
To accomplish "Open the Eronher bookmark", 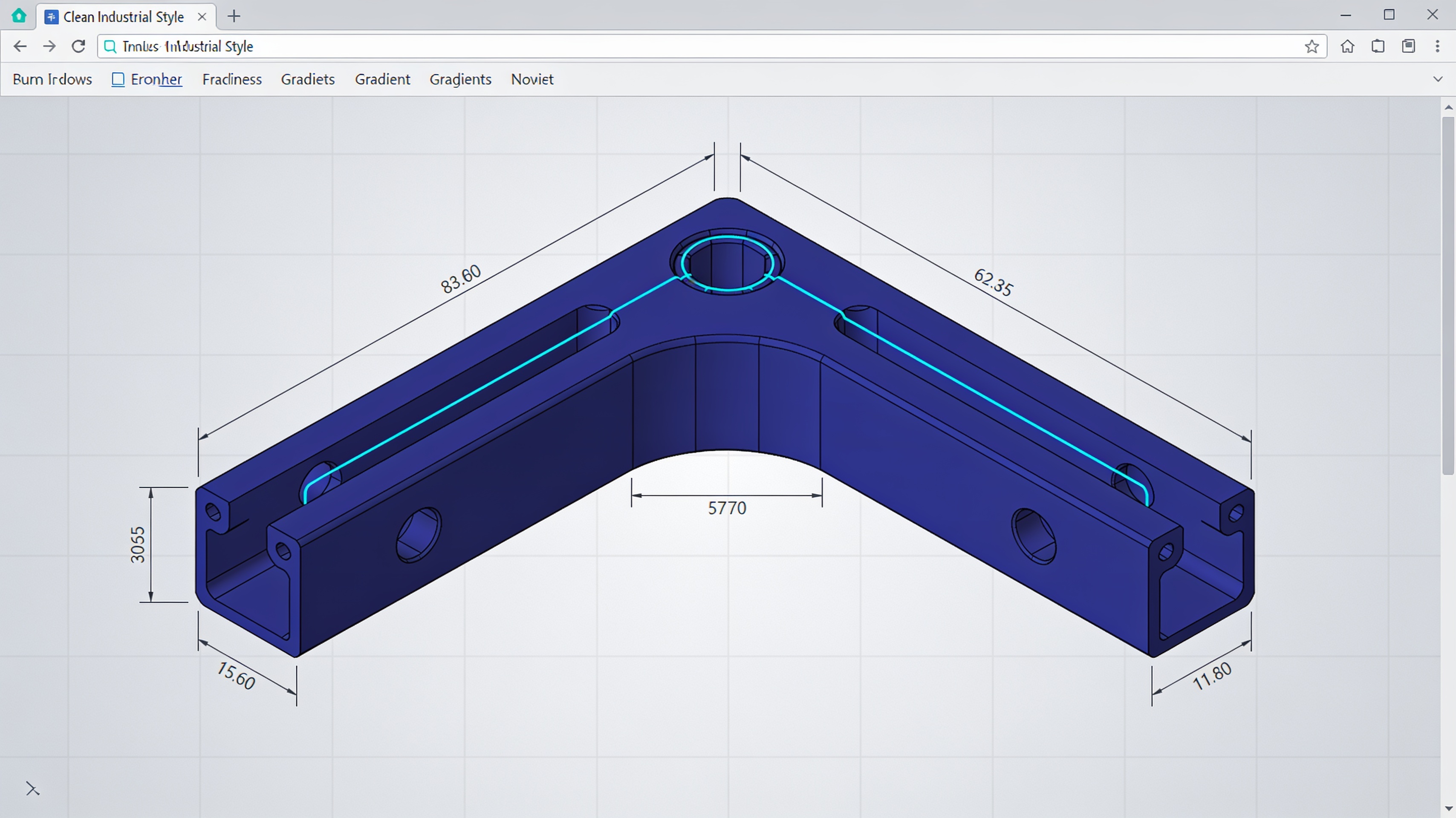I will click(147, 79).
